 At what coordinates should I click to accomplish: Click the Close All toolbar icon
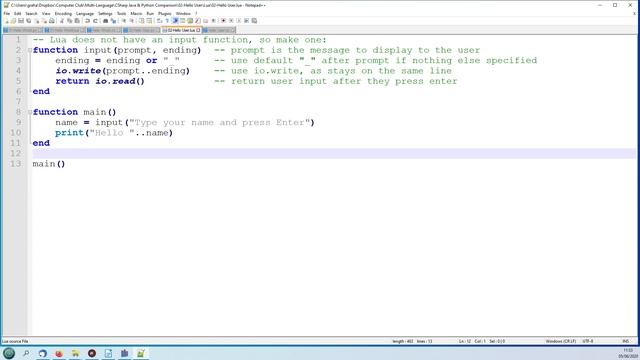(x=44, y=20)
